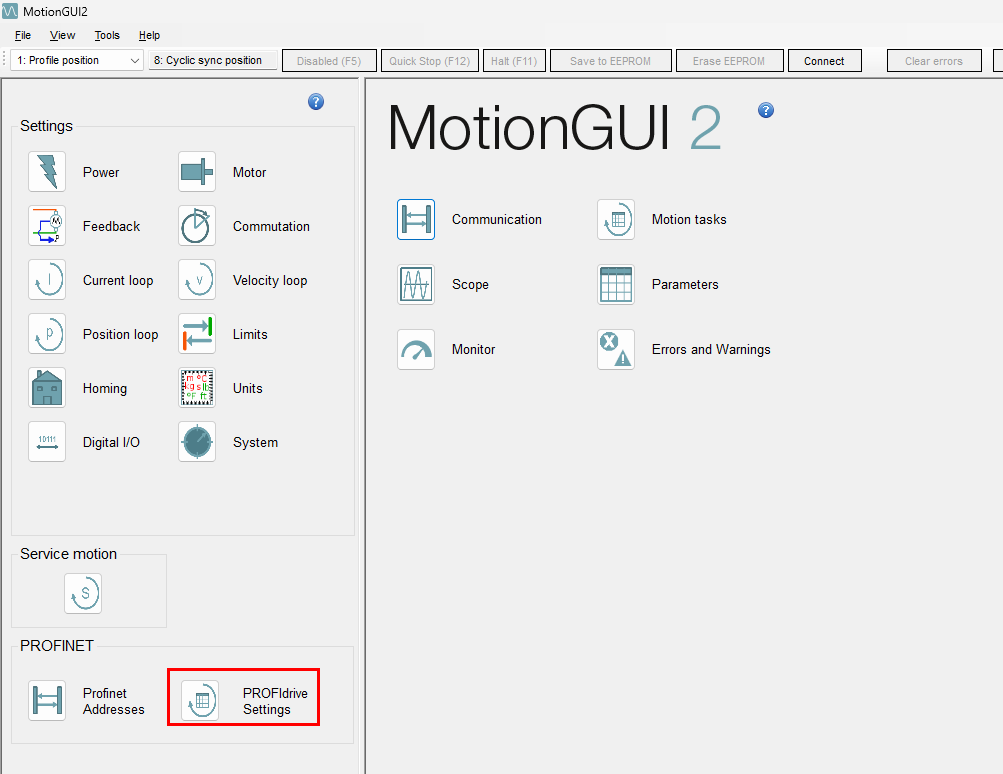Click the PROFIdrive Settings label

tap(275, 702)
